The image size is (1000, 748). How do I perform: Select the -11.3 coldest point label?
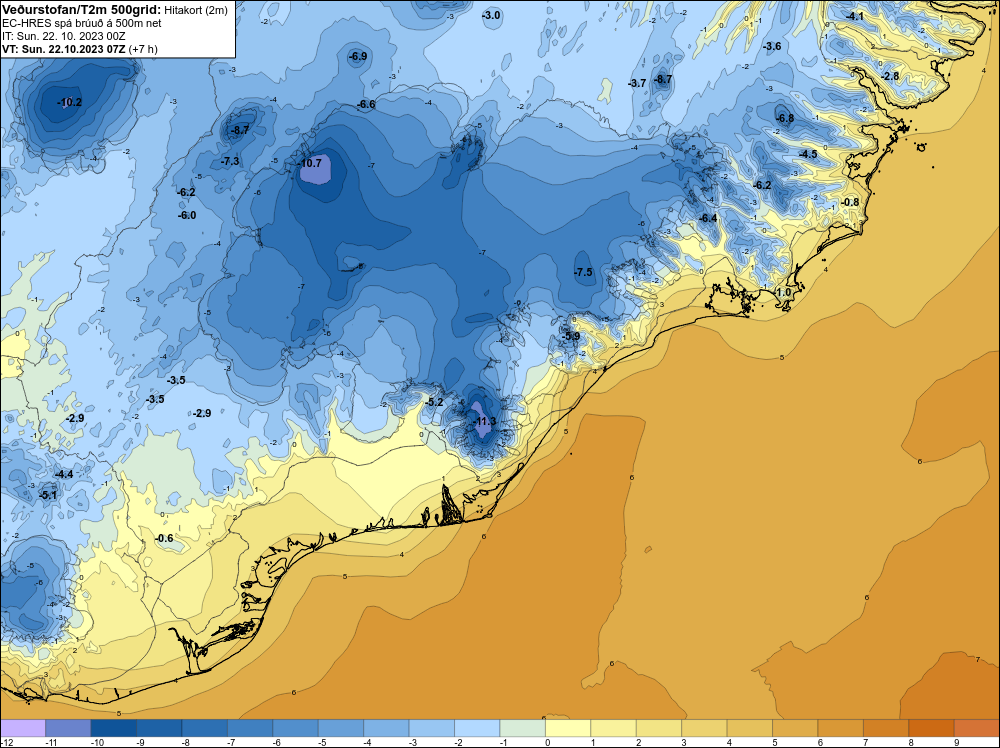point(485,422)
